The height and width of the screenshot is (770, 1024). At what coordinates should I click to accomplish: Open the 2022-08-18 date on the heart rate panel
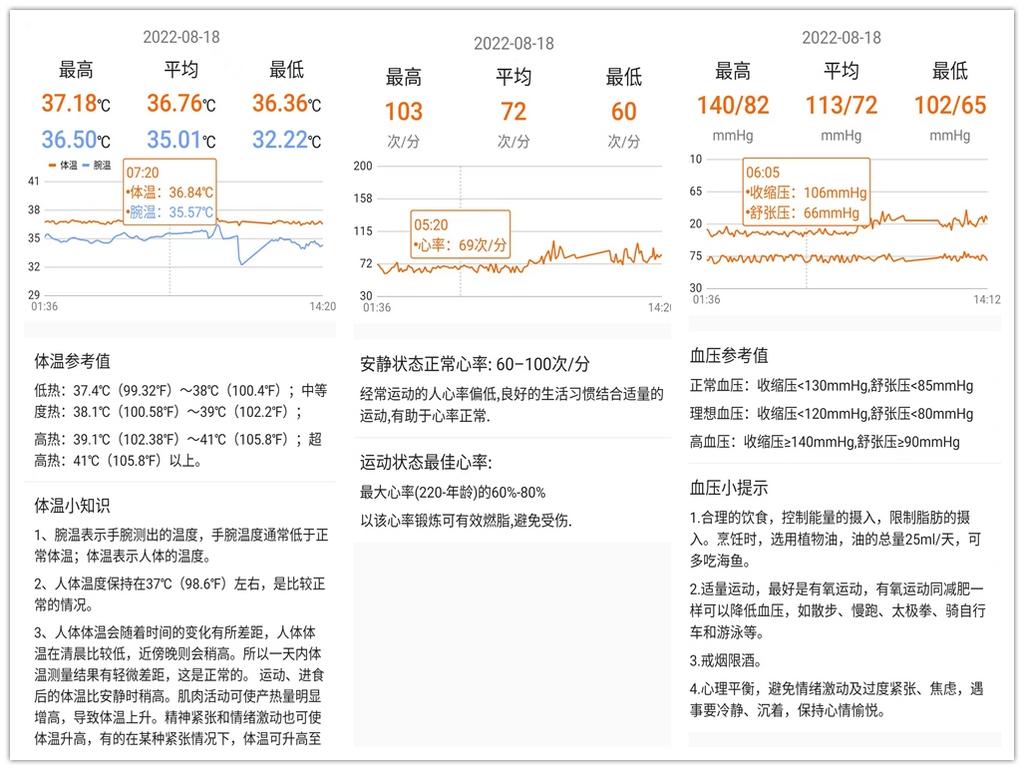tap(513, 43)
